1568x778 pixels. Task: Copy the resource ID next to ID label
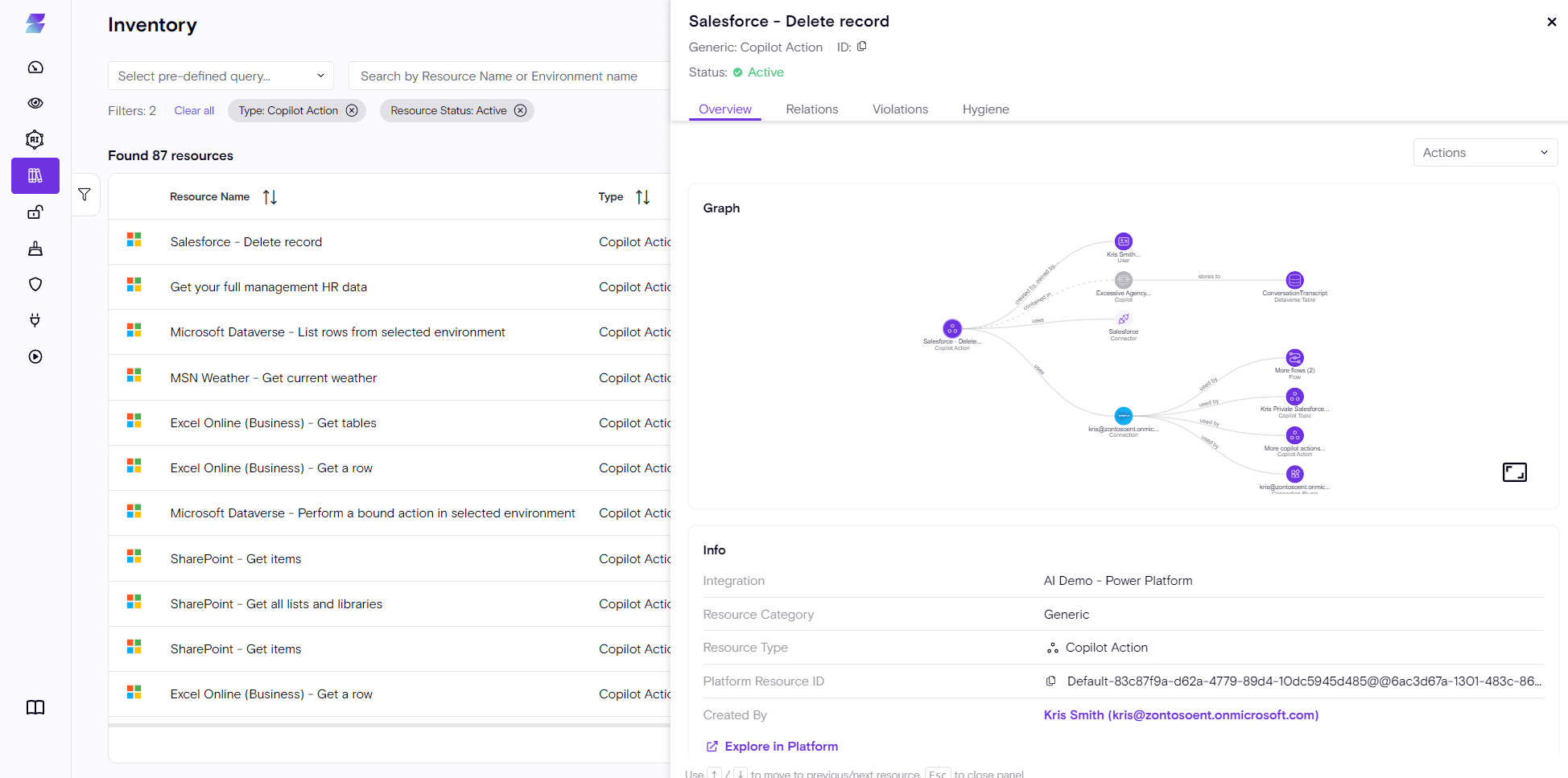(862, 47)
